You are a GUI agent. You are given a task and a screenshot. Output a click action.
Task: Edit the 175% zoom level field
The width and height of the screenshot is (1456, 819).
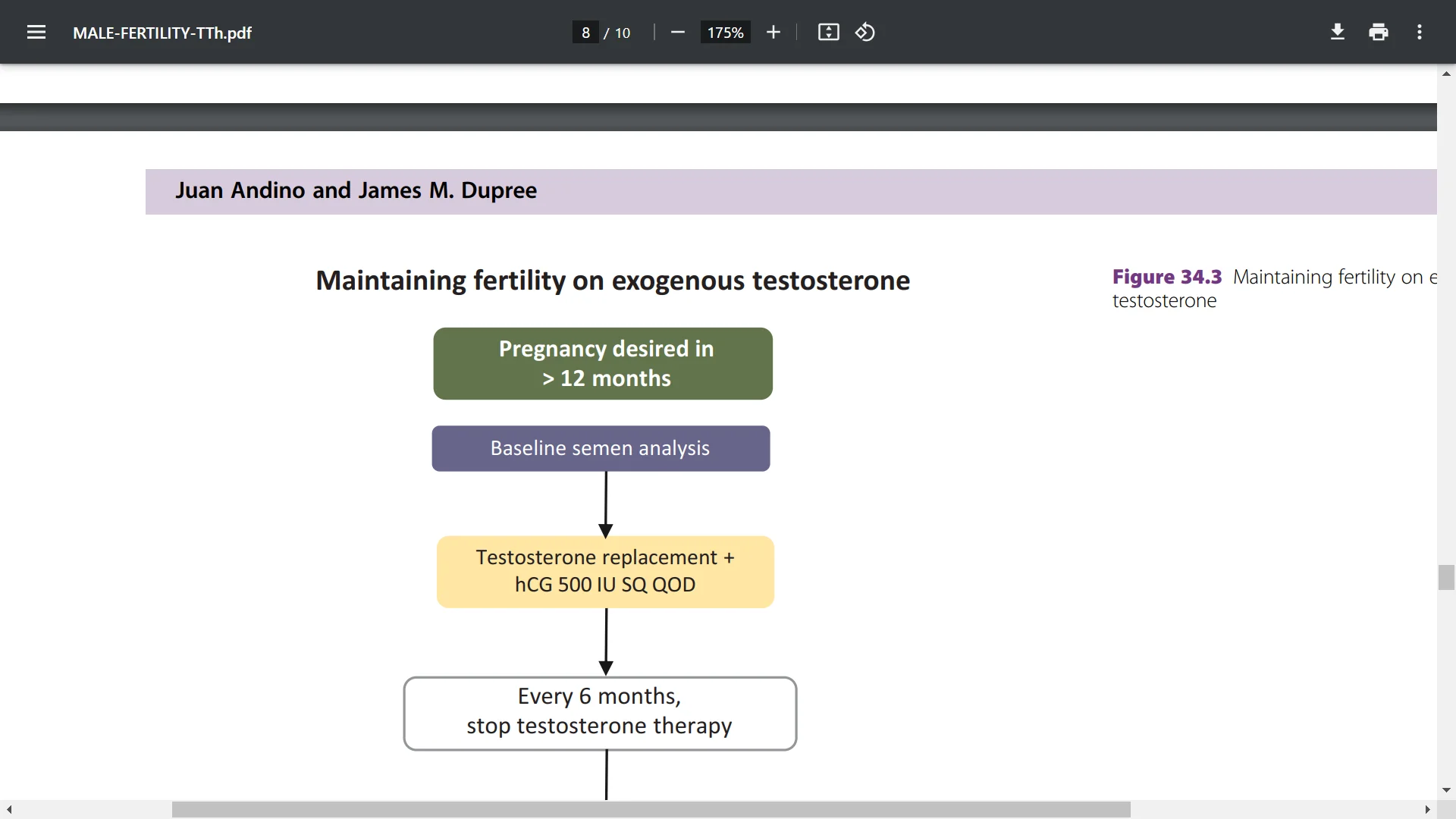click(725, 33)
